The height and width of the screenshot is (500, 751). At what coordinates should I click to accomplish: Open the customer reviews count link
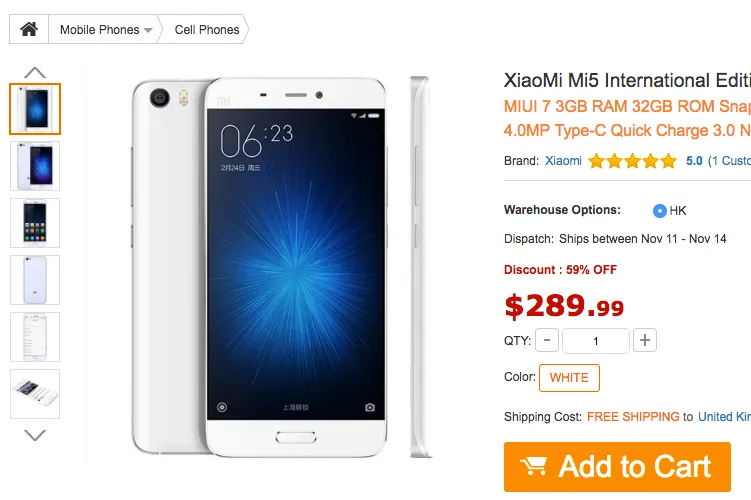click(729, 161)
